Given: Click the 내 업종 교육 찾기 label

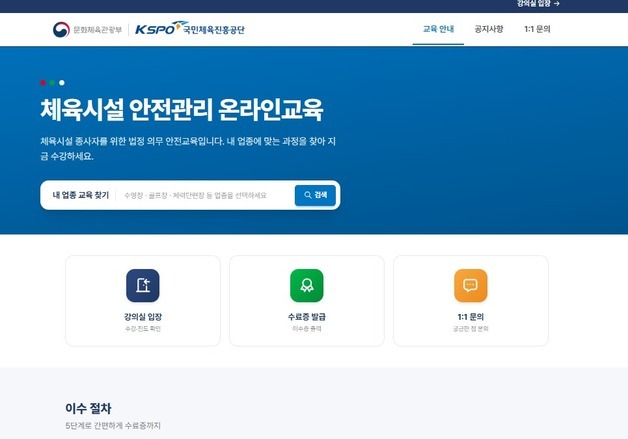Looking at the screenshot, I should (81, 195).
